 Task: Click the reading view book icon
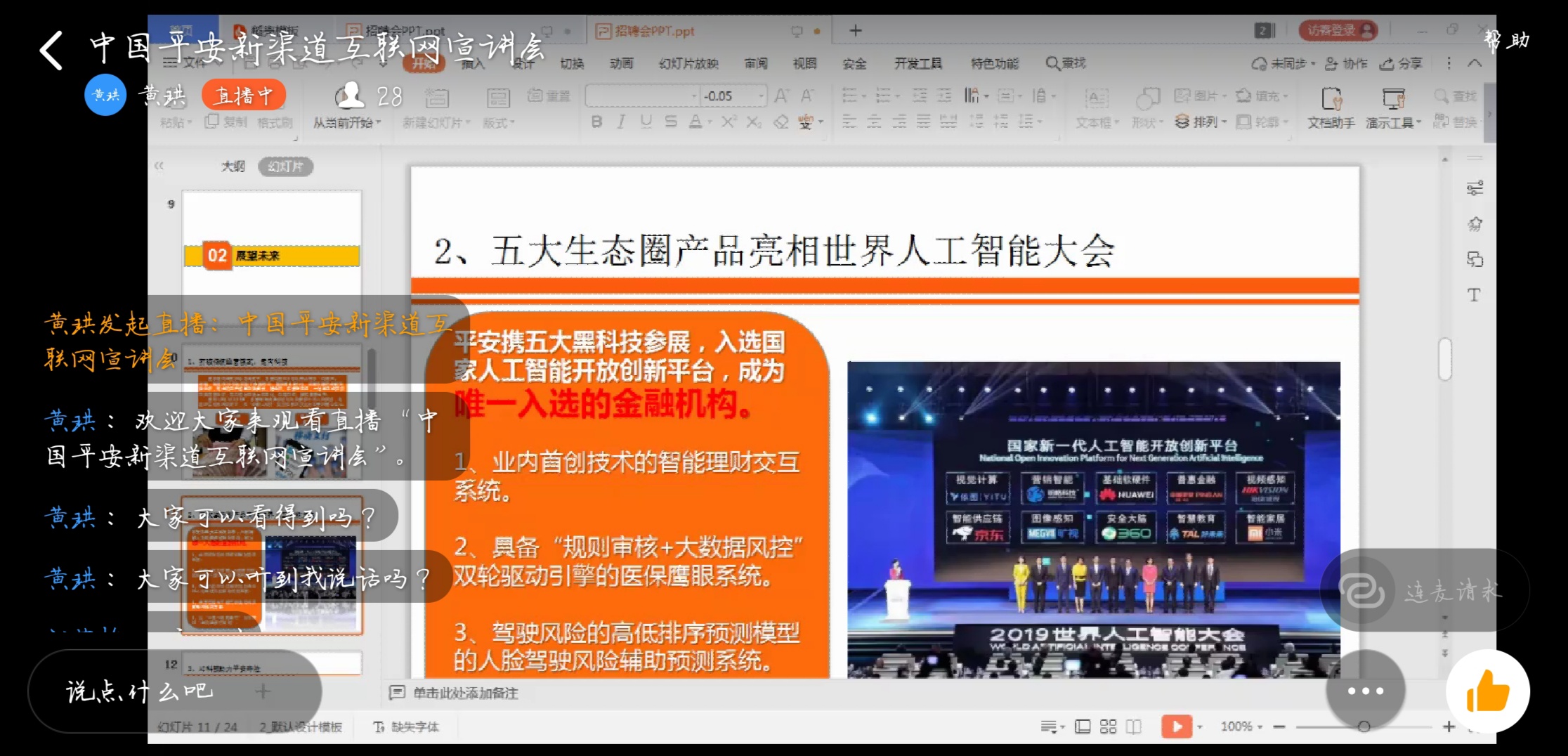click(1133, 726)
